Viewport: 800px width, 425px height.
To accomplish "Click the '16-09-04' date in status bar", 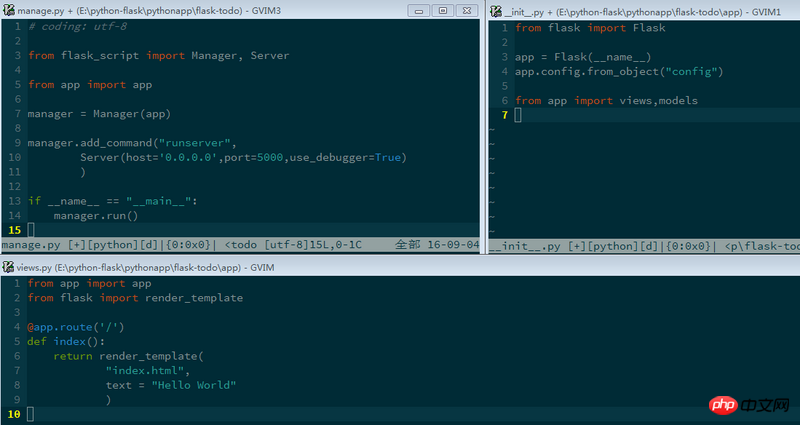I will (x=453, y=245).
